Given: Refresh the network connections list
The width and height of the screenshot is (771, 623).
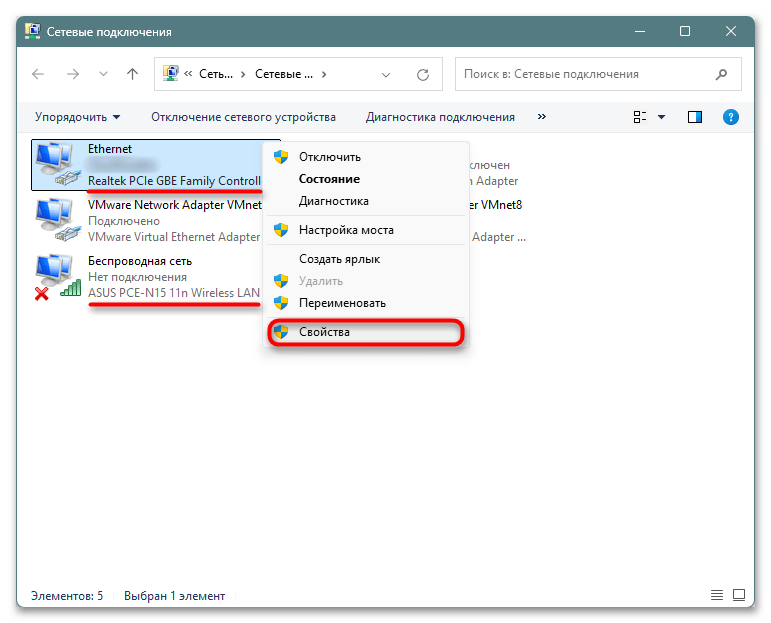Looking at the screenshot, I should pos(423,75).
